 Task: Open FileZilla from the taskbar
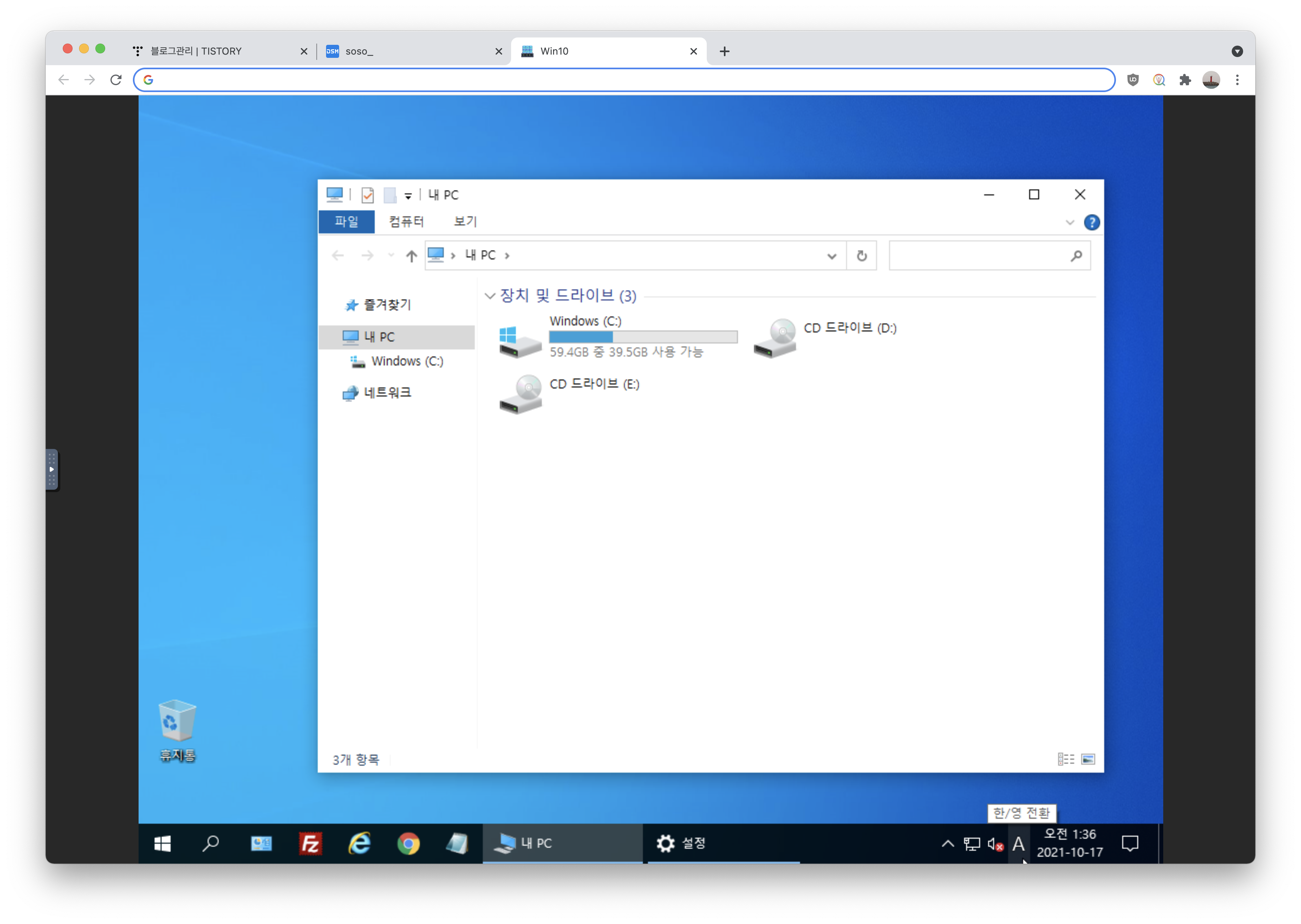(310, 843)
